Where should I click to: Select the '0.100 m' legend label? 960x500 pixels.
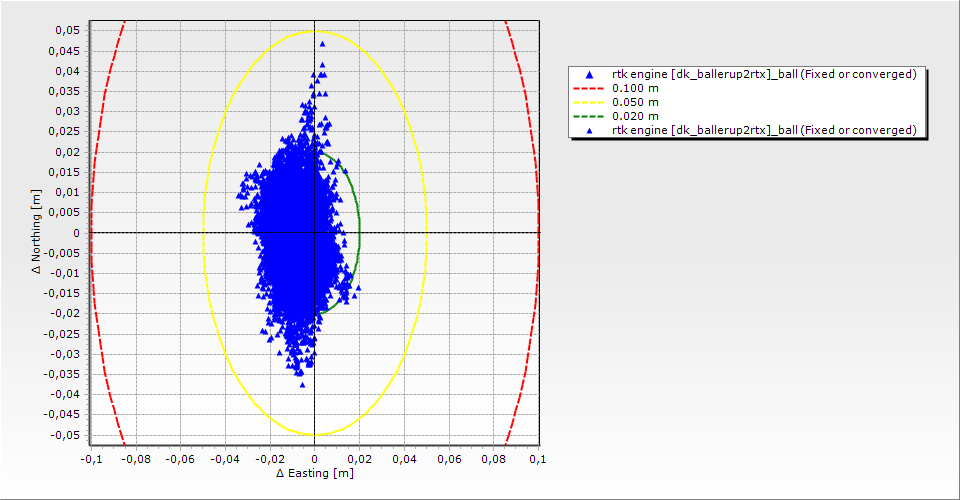click(x=636, y=88)
